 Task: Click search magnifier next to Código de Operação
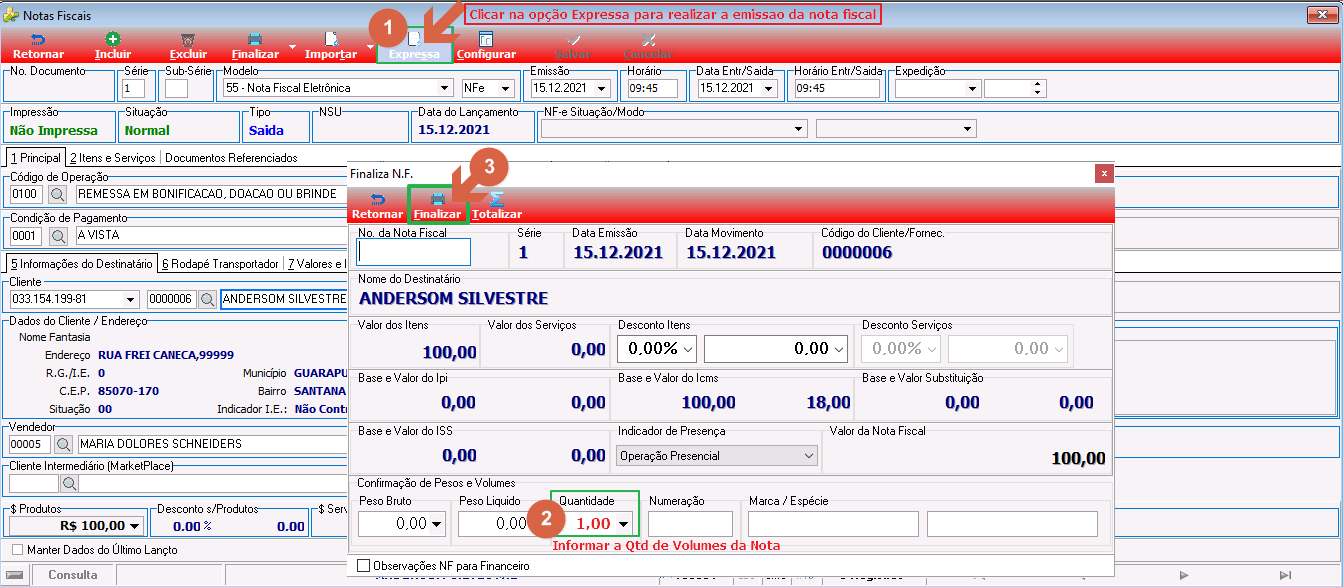58,194
